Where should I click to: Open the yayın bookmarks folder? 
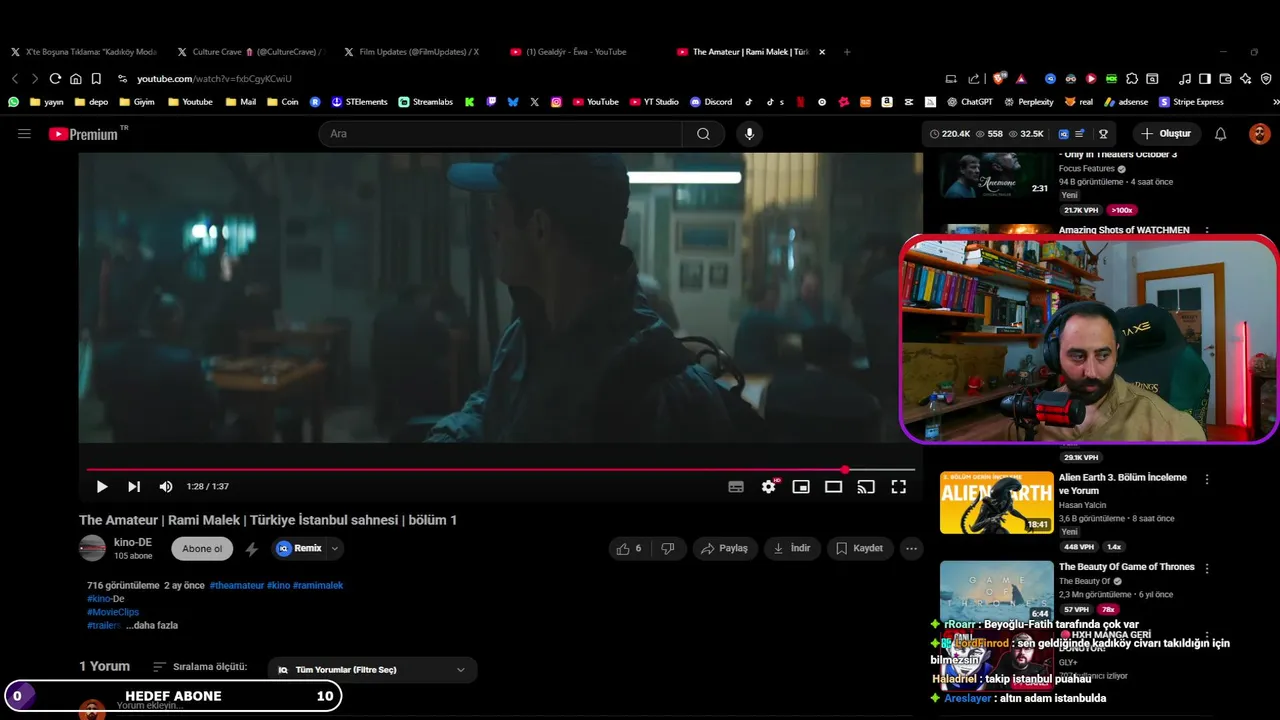47,102
